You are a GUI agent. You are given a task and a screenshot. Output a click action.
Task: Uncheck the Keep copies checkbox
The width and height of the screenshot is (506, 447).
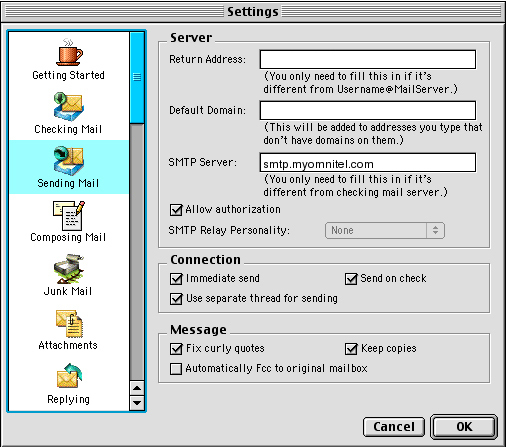(x=351, y=349)
